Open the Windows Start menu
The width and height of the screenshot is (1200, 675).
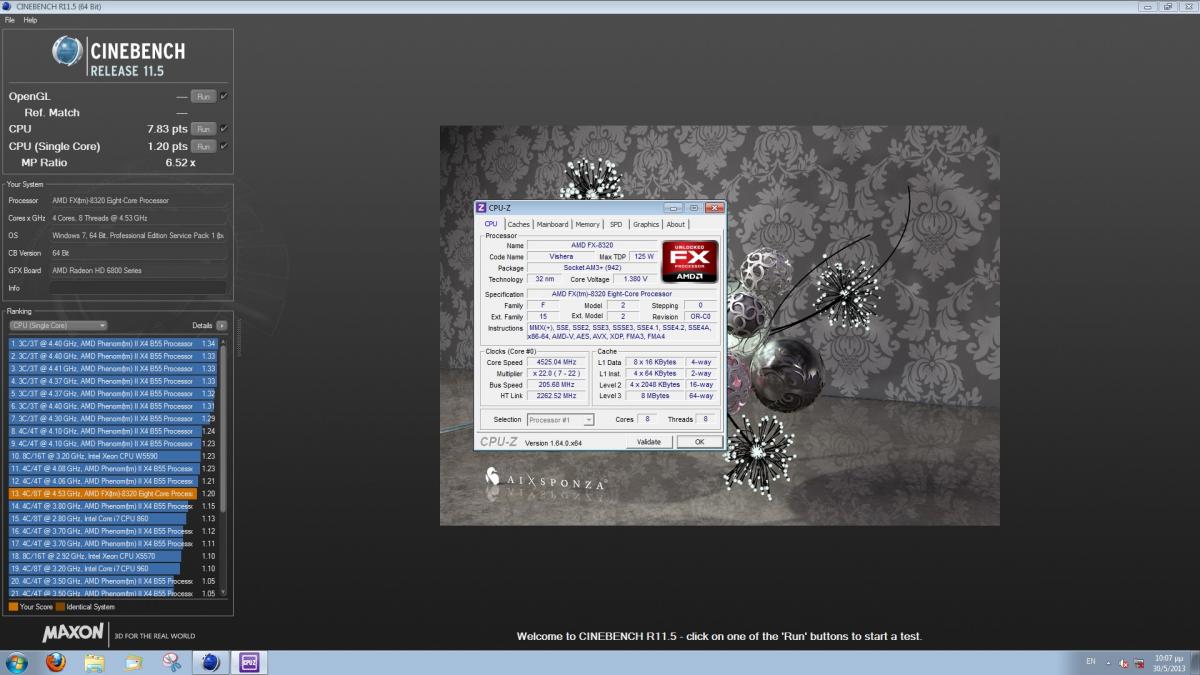[x=17, y=662]
